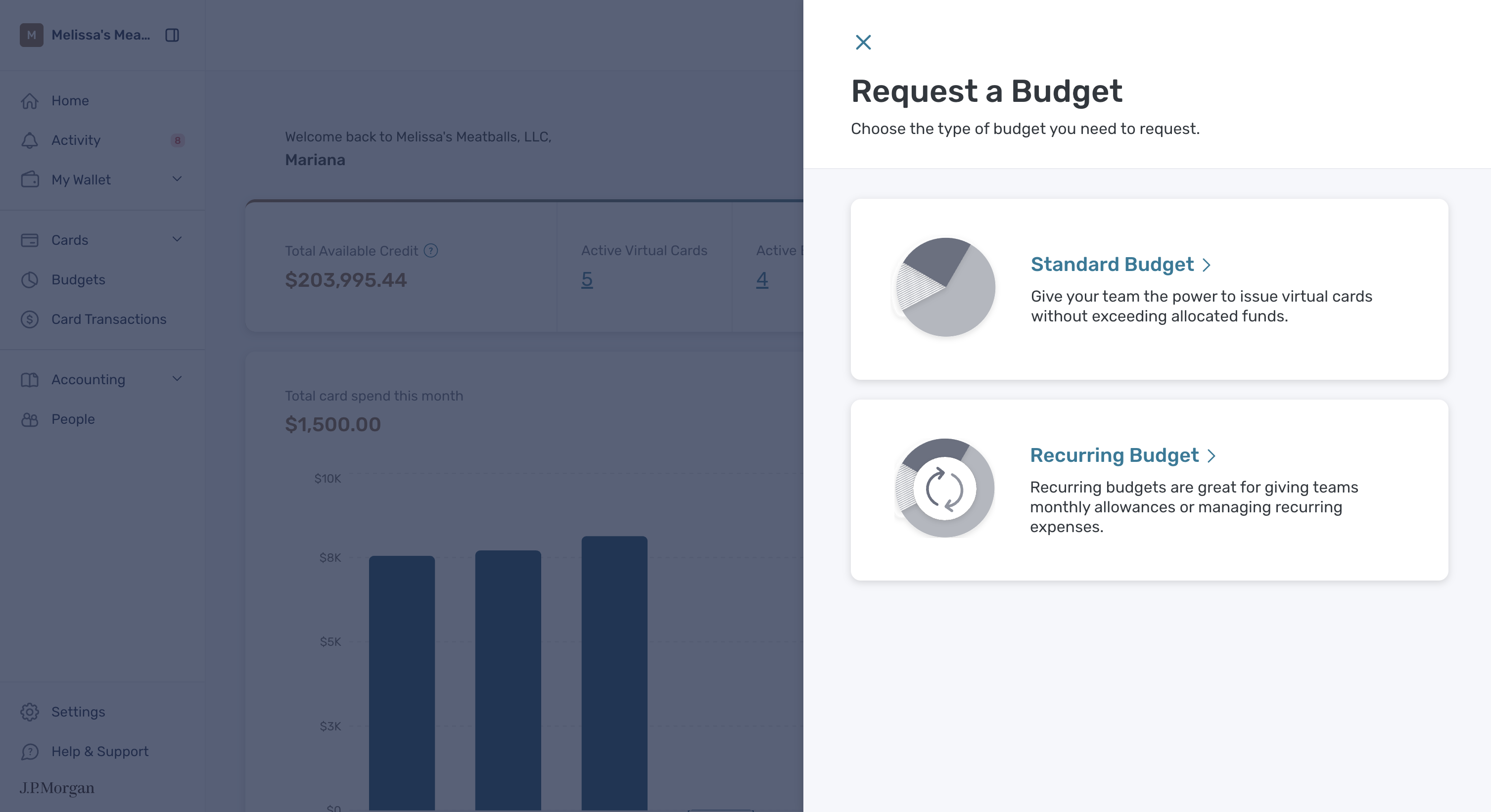
Task: Click the Activity bell icon
Action: click(x=30, y=140)
